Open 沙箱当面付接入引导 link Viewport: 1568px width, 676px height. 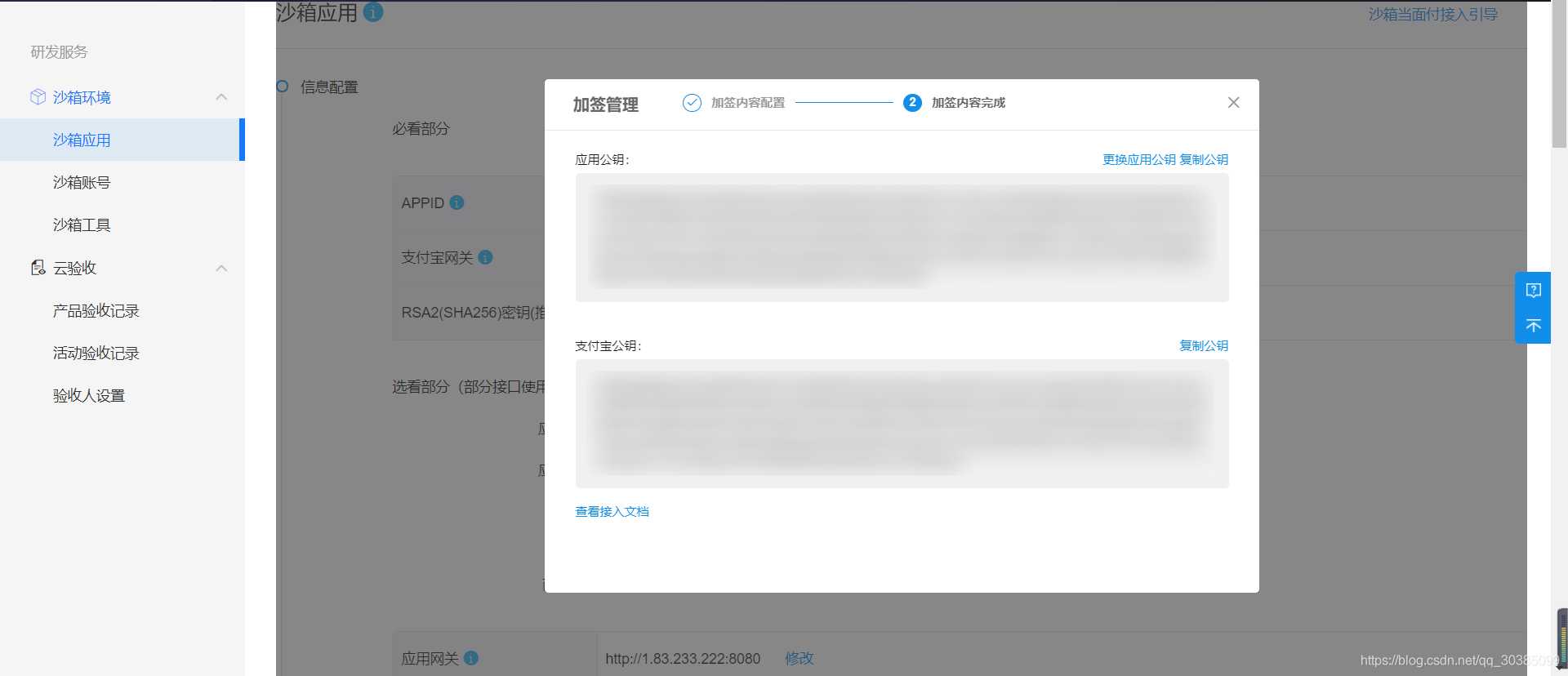tap(1433, 15)
